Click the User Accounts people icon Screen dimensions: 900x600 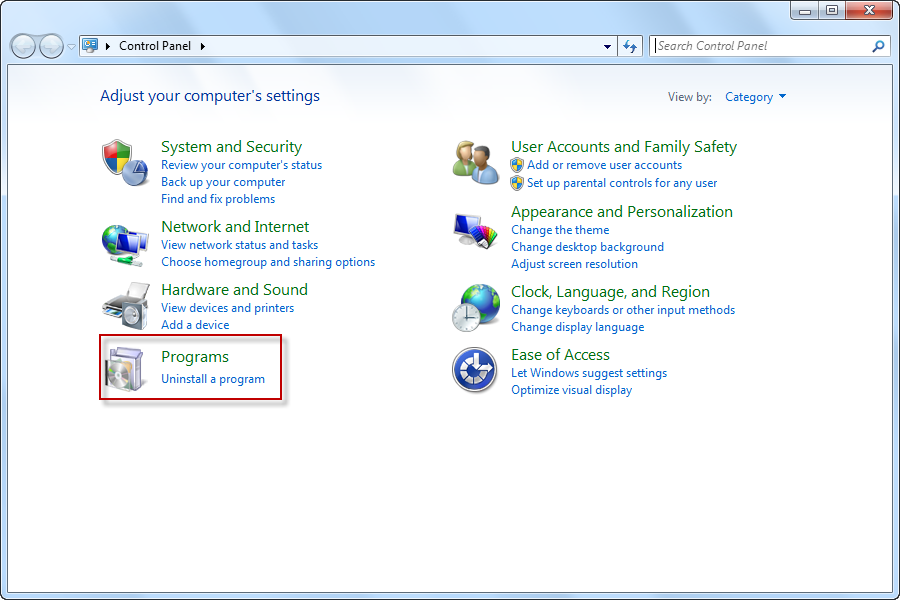point(476,163)
